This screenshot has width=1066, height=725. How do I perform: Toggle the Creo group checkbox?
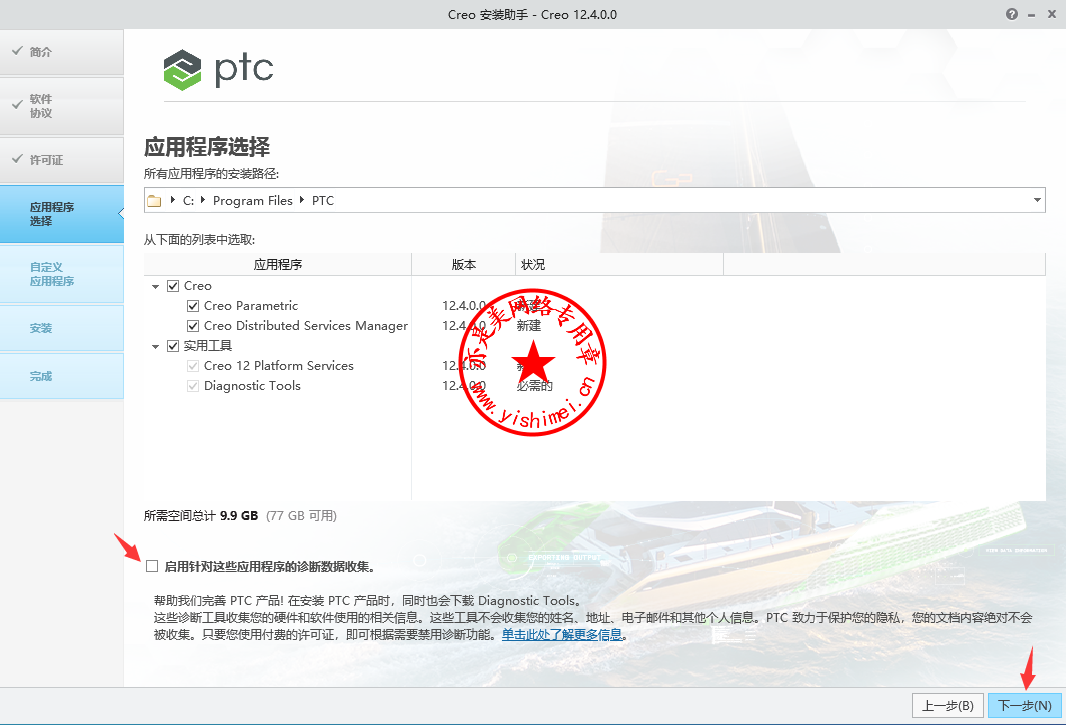click(x=173, y=286)
